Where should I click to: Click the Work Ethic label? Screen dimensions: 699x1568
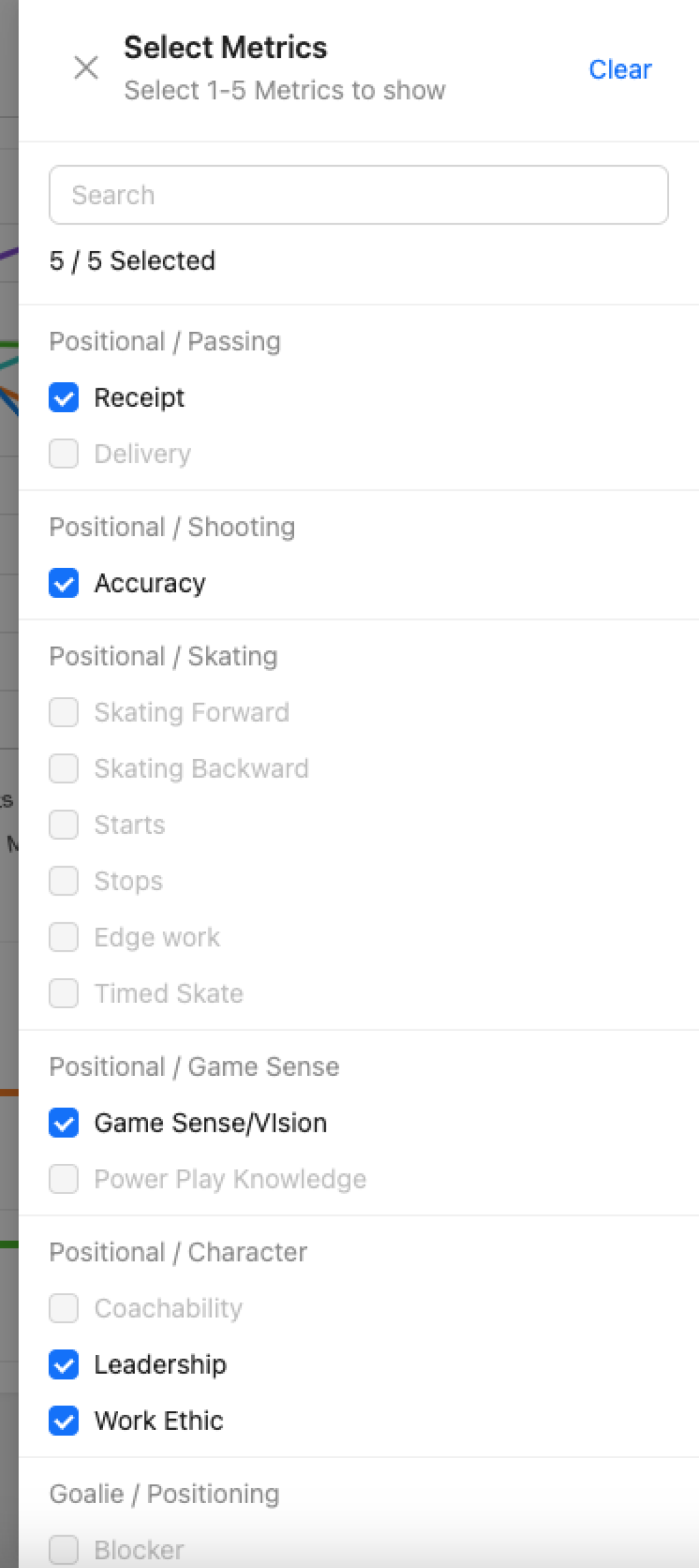point(158,1421)
